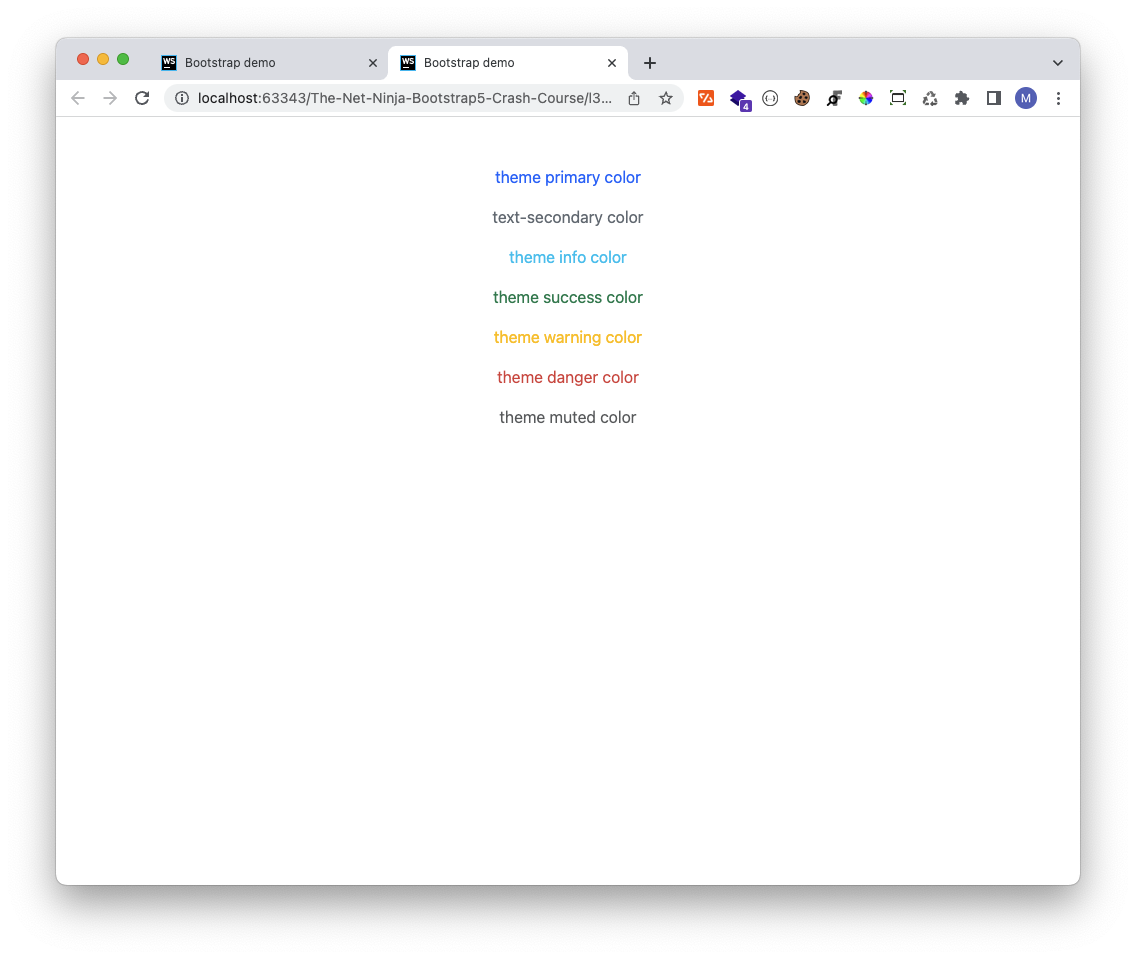
Task: Close the active Bootstrap demo tab
Action: tap(612, 63)
